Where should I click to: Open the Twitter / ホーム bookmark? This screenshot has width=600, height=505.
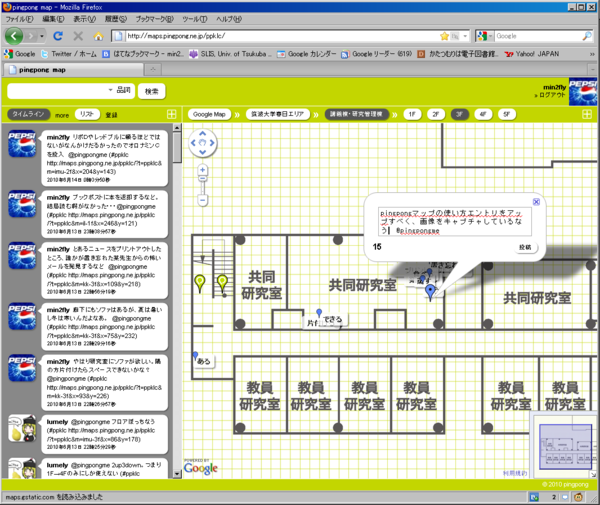click(x=69, y=54)
